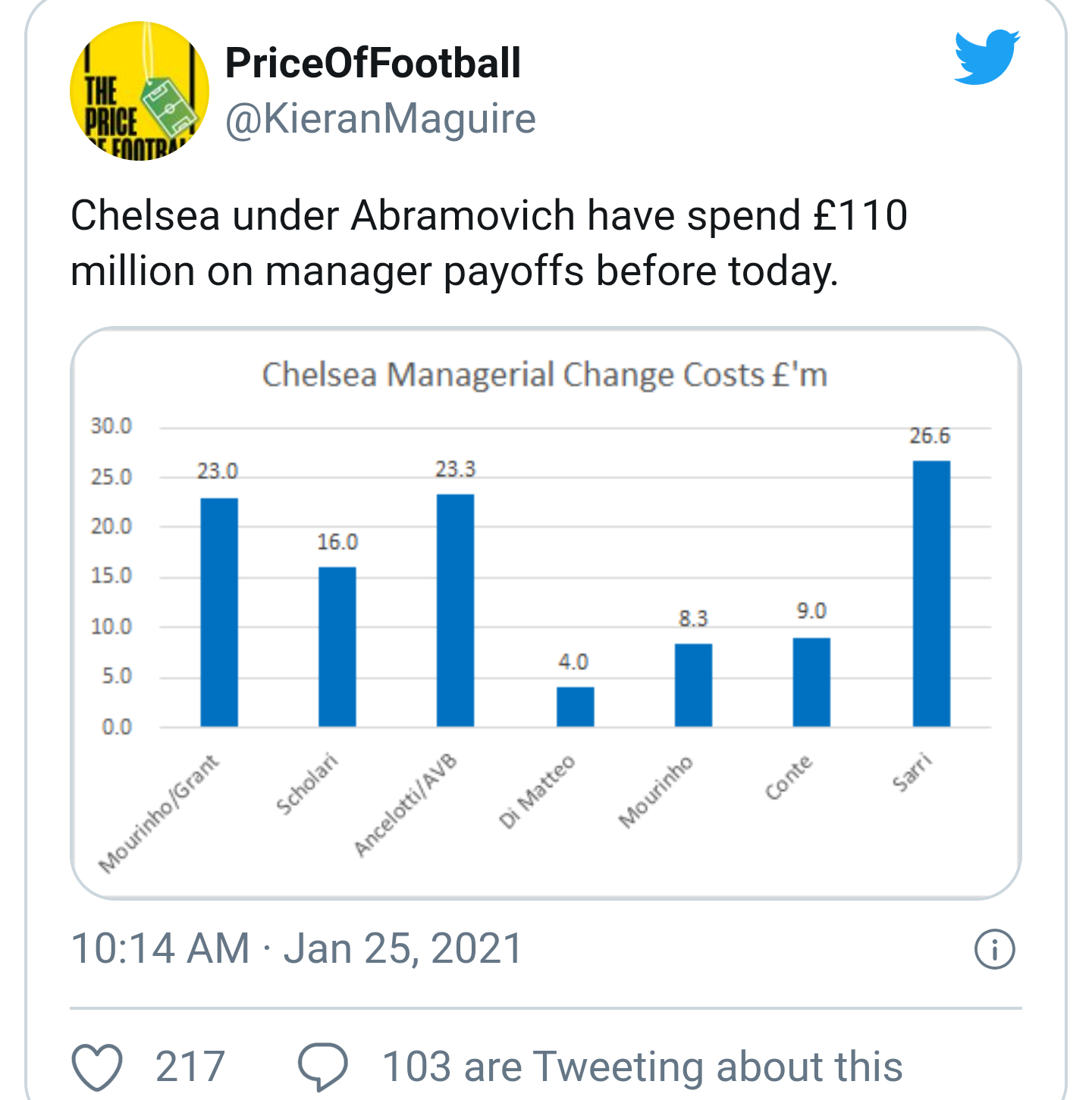Open the Chelsea Managerial Change Costs chart image
1092x1100 pixels.
pos(546,613)
